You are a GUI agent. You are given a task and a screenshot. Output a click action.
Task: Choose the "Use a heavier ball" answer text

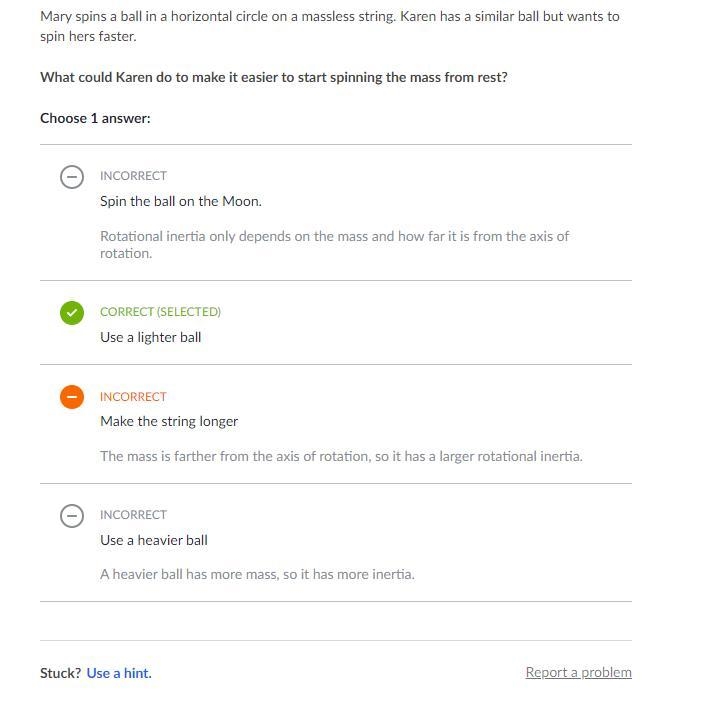point(154,540)
